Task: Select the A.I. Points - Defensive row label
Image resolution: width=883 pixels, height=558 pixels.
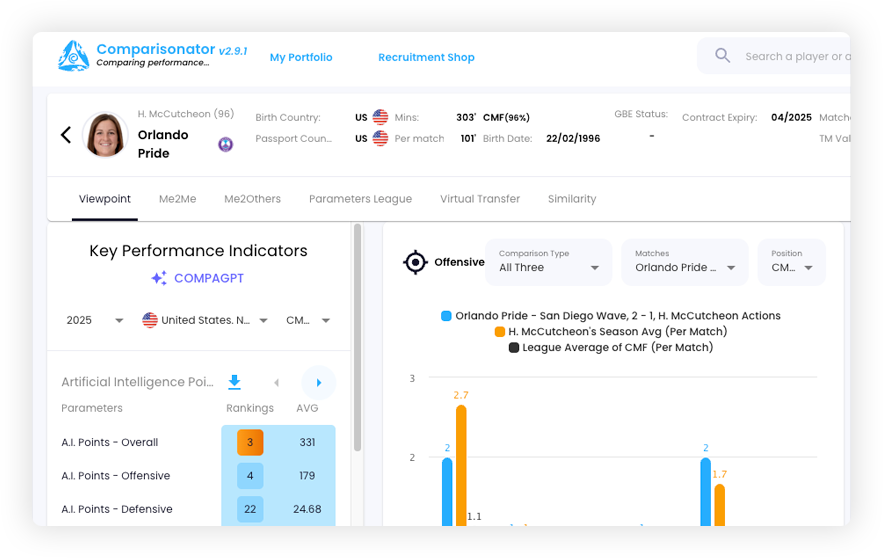Action: [117, 509]
